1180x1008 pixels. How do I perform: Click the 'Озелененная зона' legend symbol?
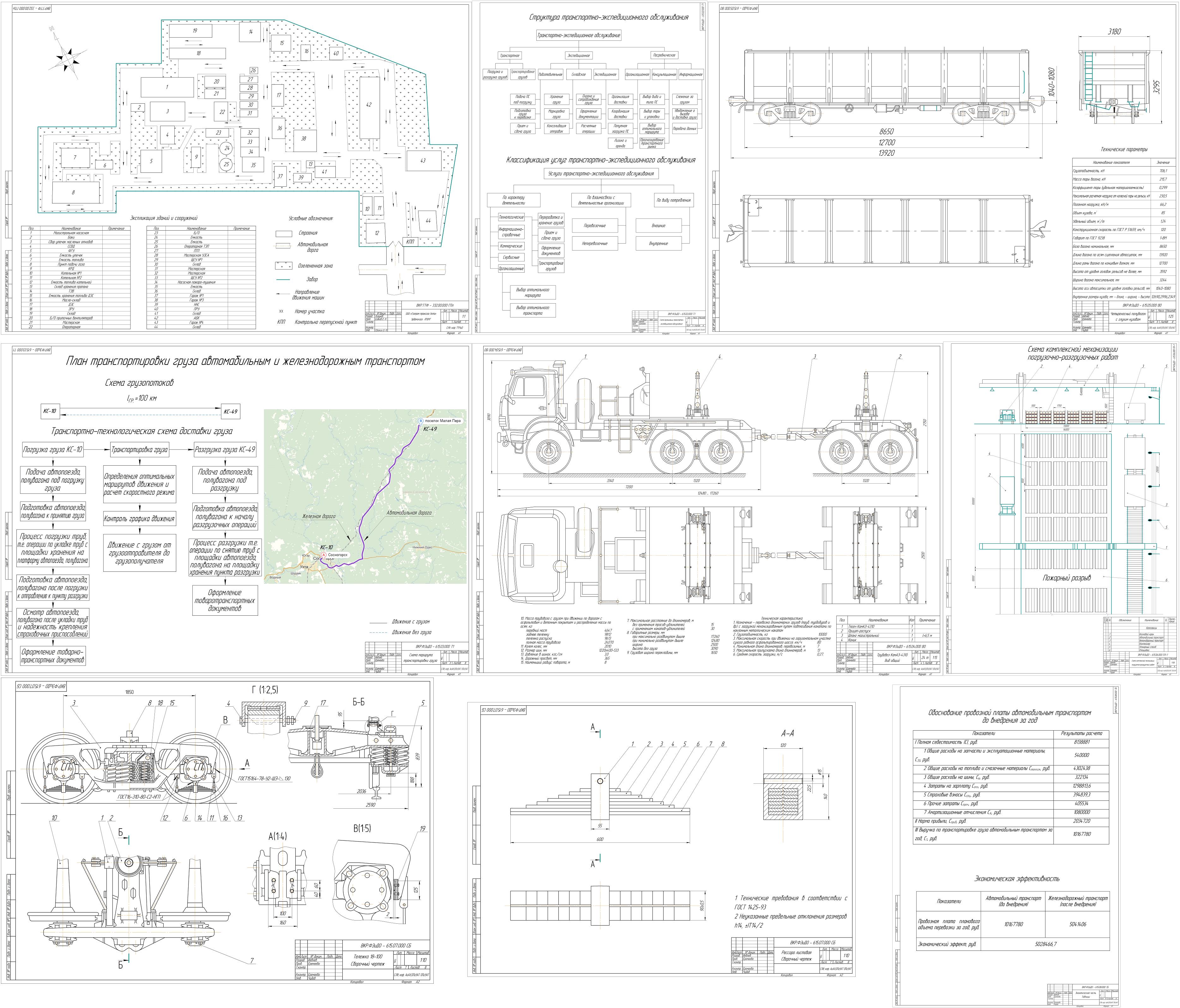pos(284,266)
